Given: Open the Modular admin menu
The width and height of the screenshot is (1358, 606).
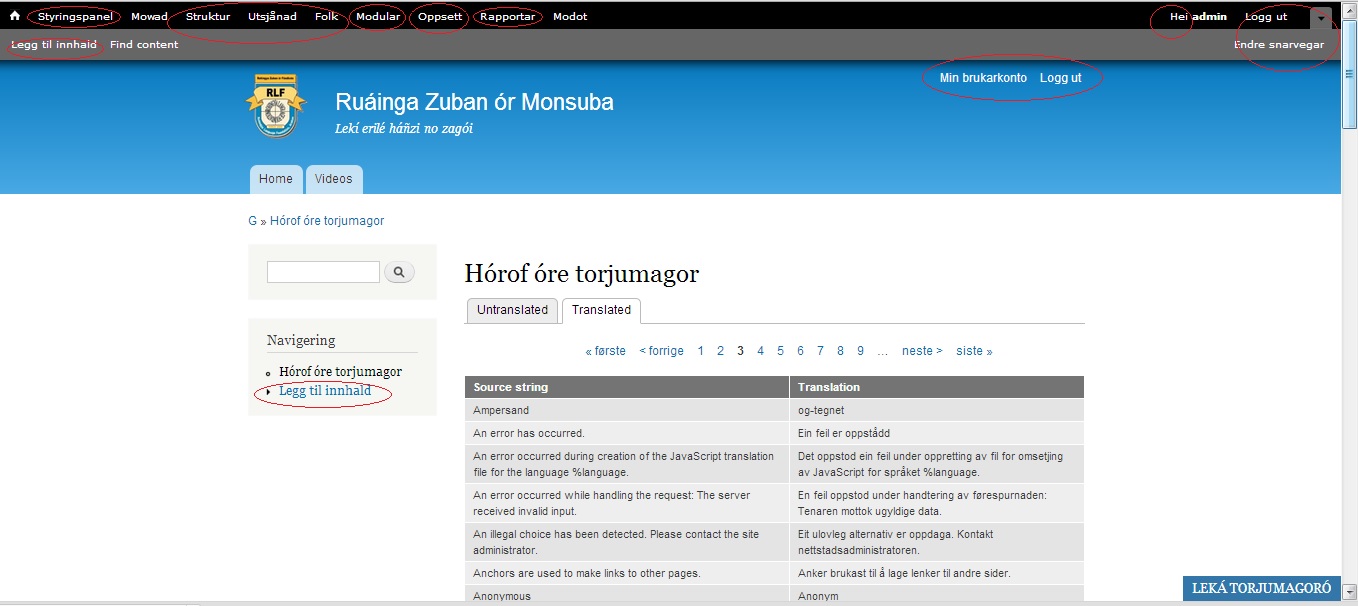Looking at the screenshot, I should pos(378,17).
